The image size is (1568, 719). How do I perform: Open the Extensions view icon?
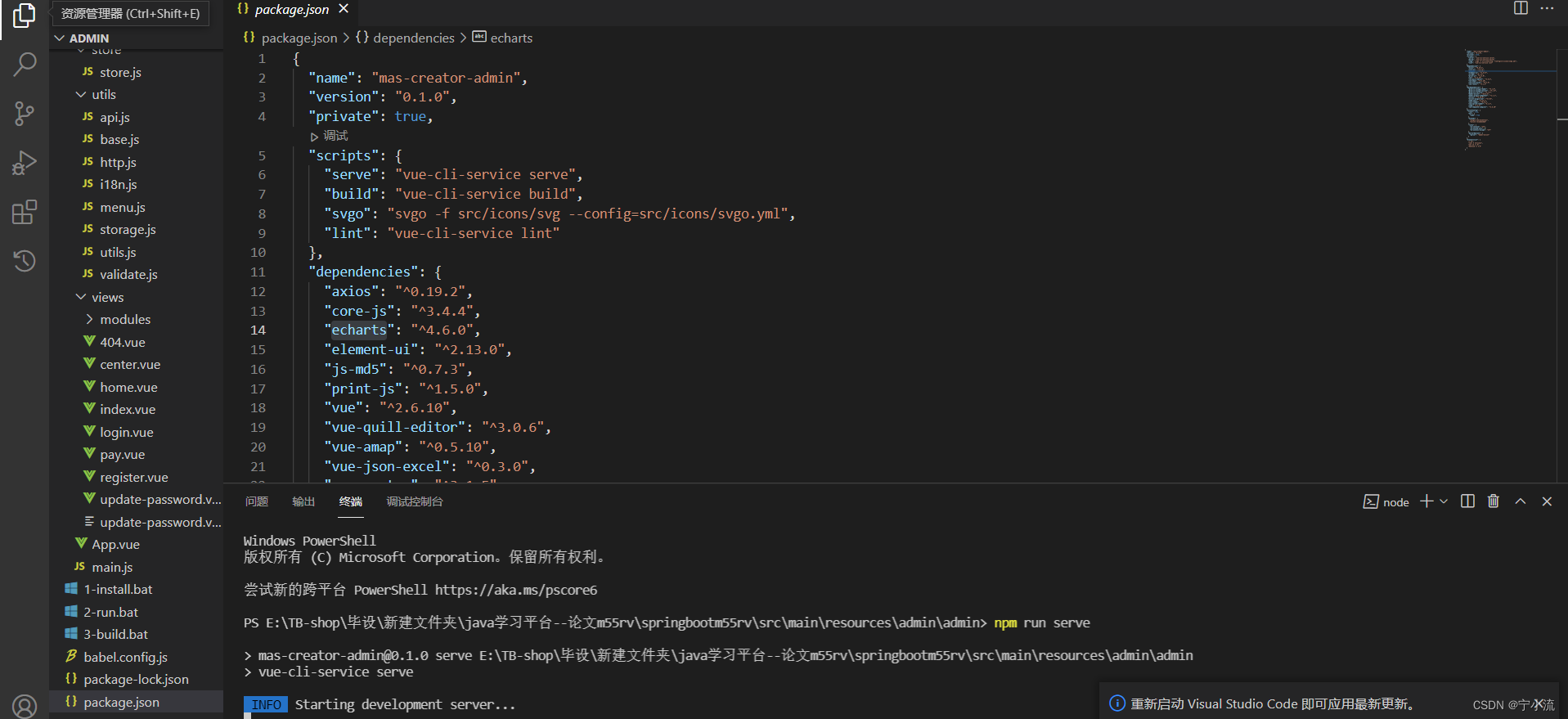pos(25,212)
